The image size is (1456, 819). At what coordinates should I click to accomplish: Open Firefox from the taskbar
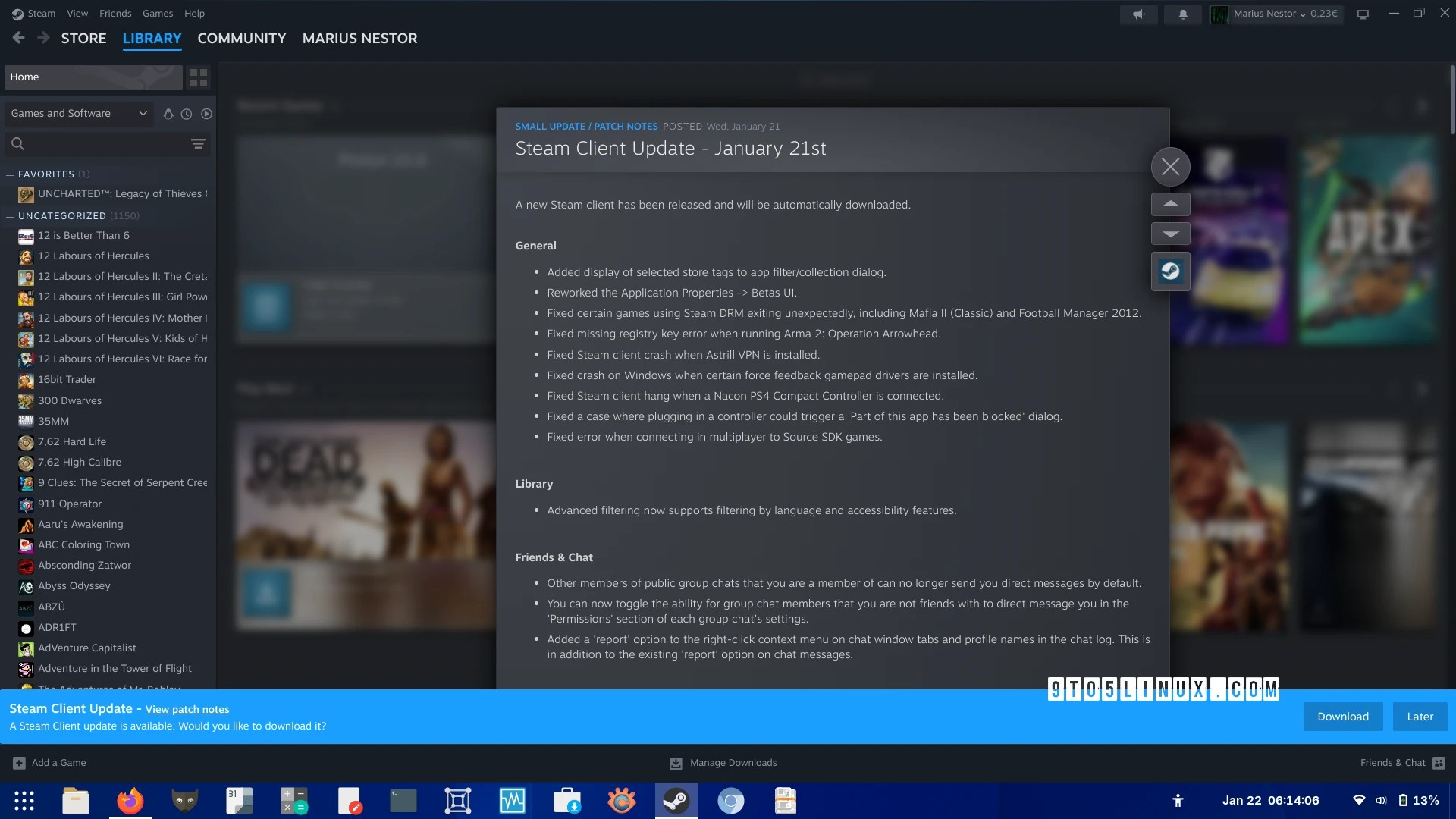tap(130, 801)
